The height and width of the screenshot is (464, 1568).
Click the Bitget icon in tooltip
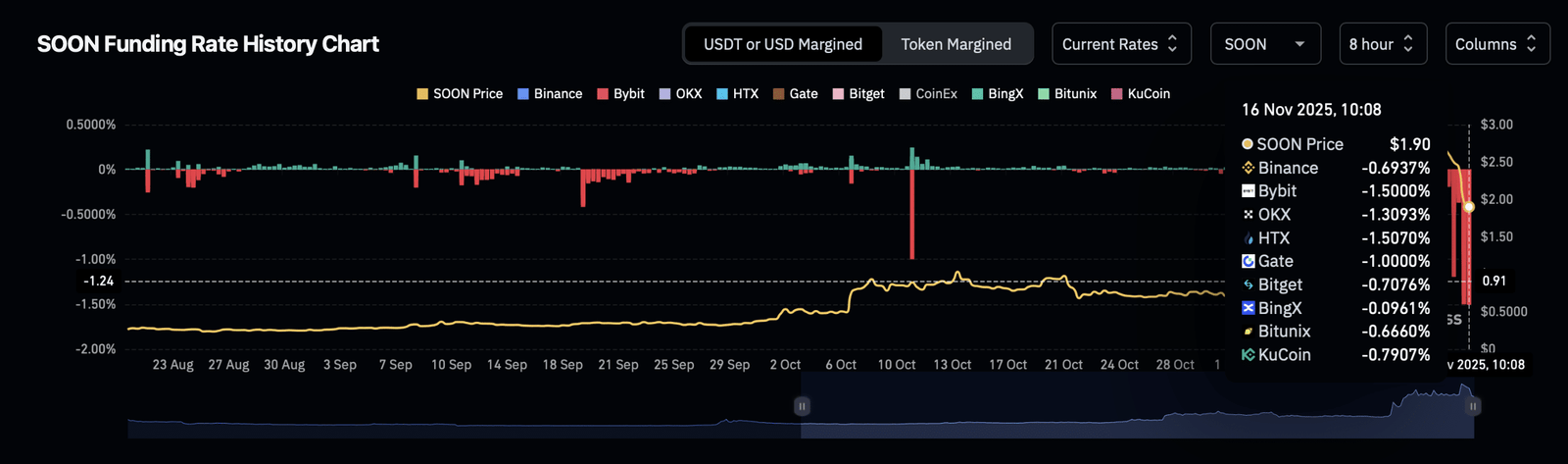[1249, 284]
